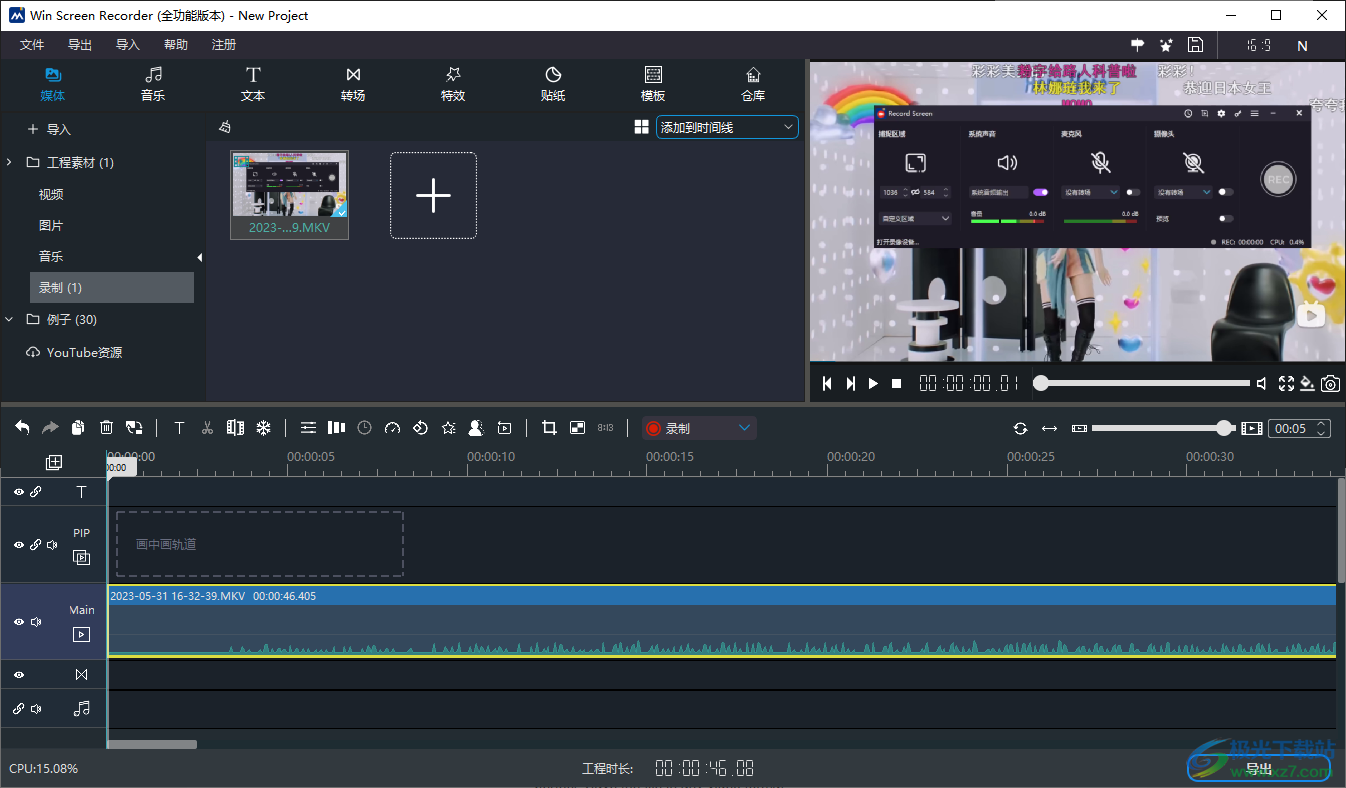Hide the Main track with eye icon

click(19, 622)
